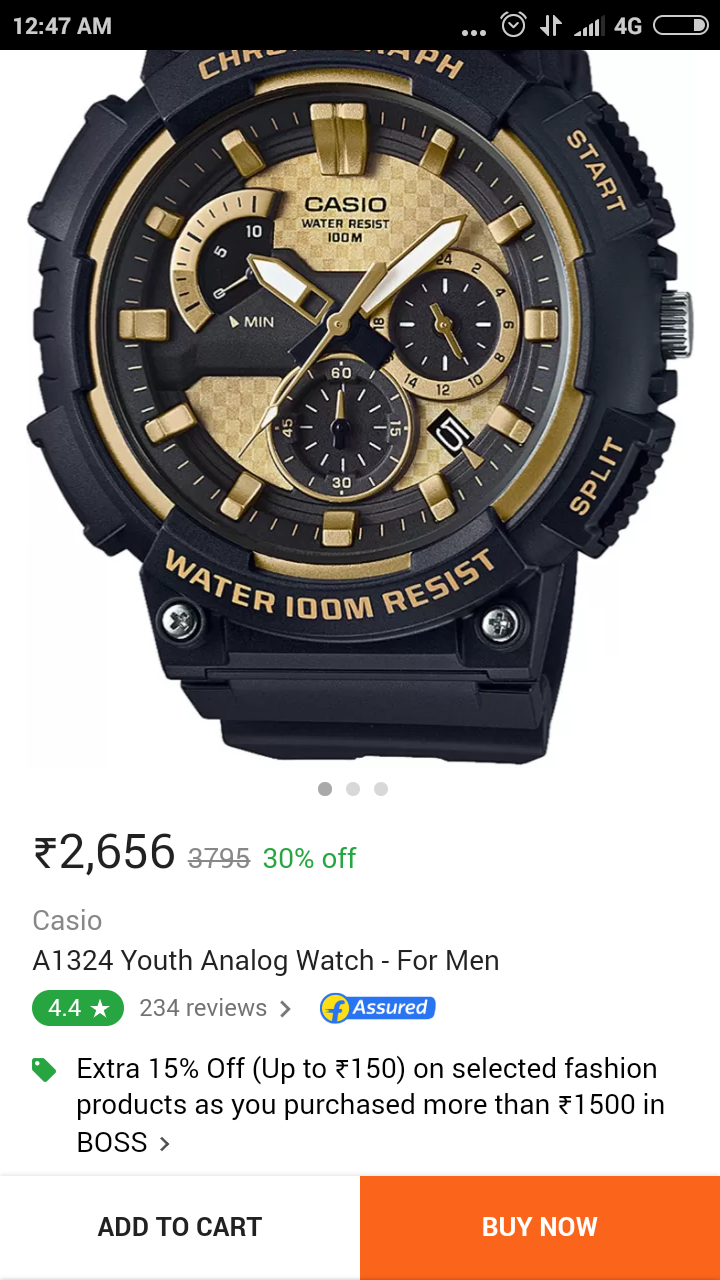Tap the battery icon in status bar
Viewport: 720px width, 1280px height.
(680, 25)
